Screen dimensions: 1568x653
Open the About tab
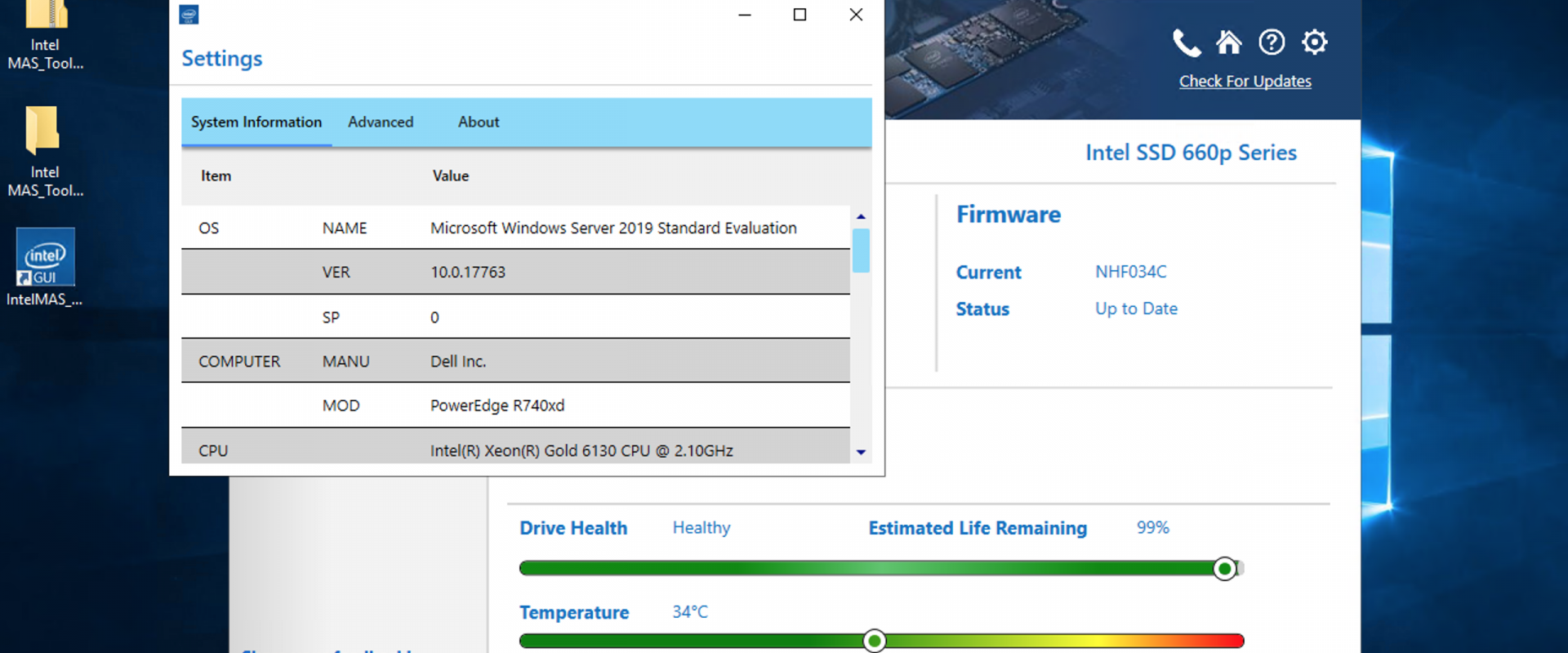coord(479,122)
